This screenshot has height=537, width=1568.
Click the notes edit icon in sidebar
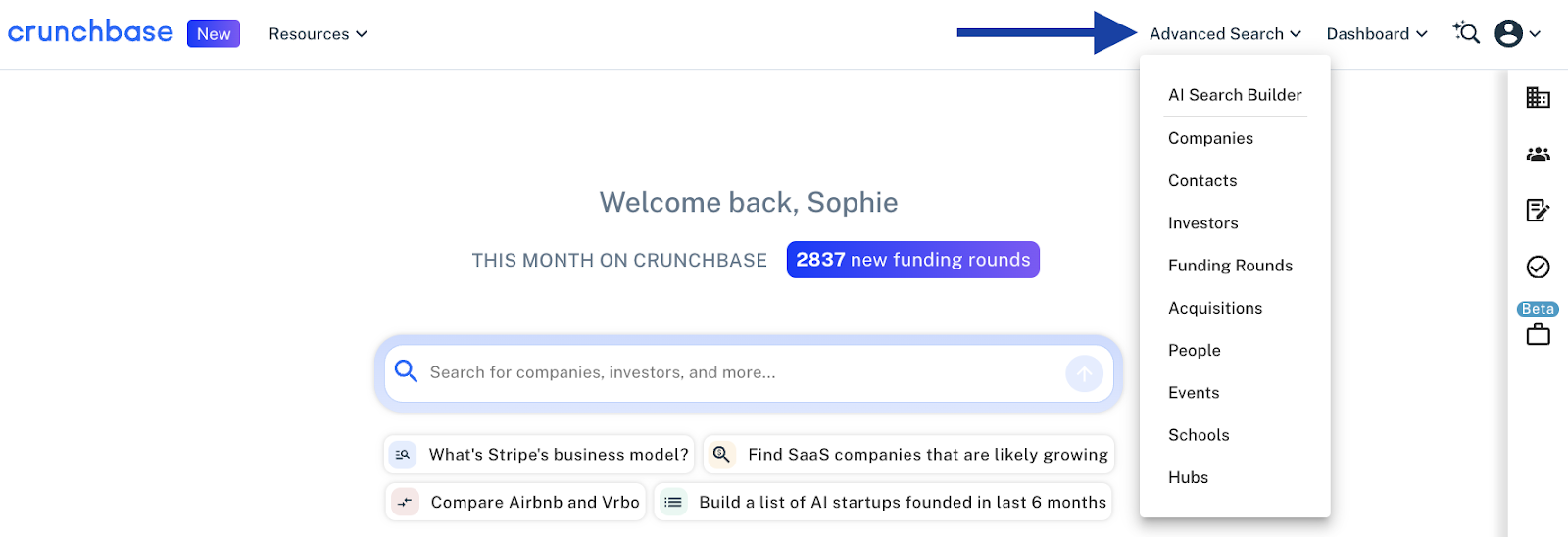[x=1538, y=211]
